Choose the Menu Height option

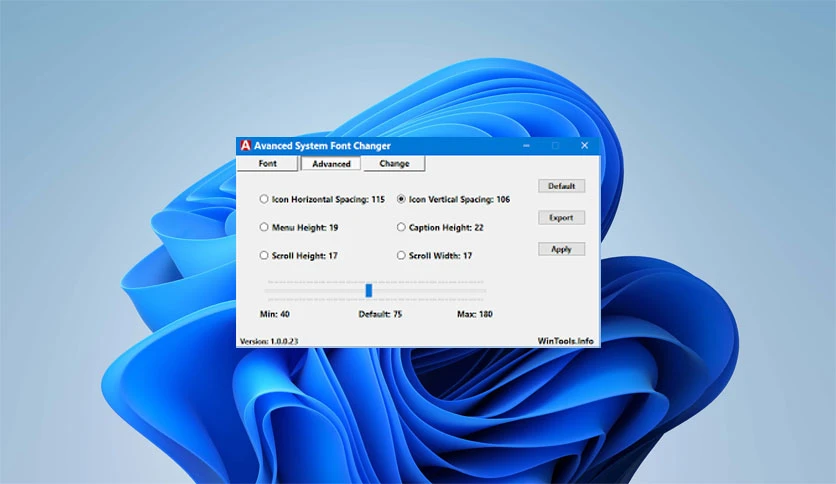click(264, 227)
